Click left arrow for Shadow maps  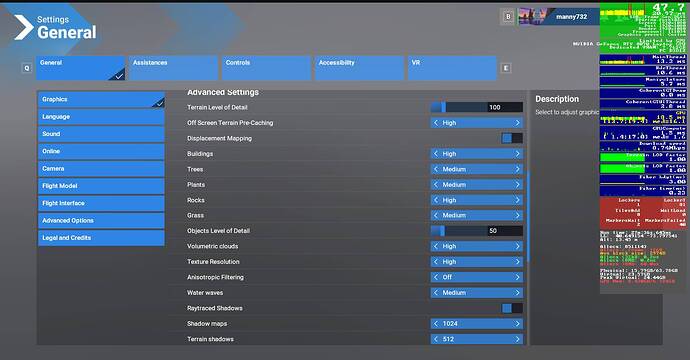tap(436, 323)
